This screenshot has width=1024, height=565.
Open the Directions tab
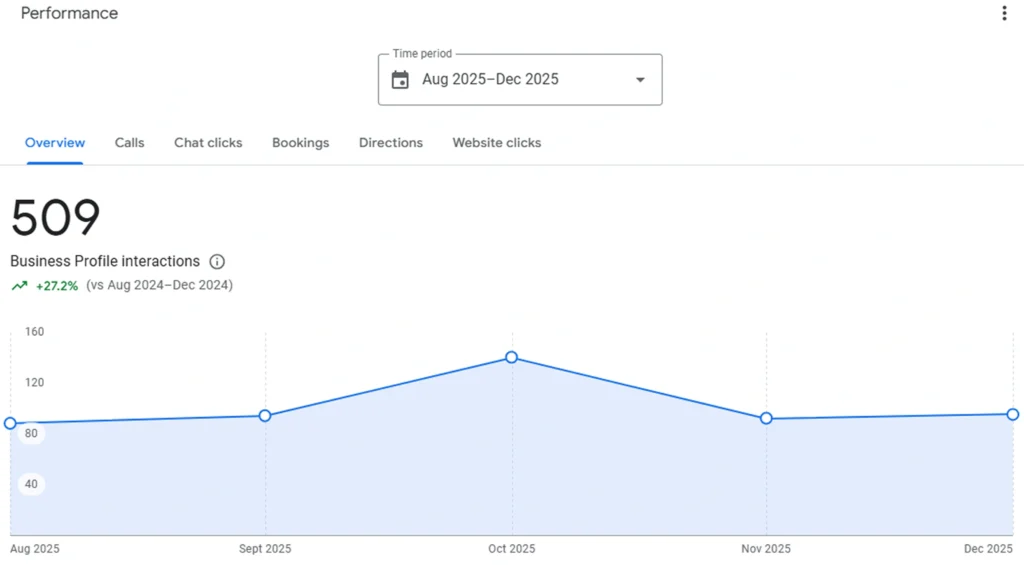click(391, 143)
